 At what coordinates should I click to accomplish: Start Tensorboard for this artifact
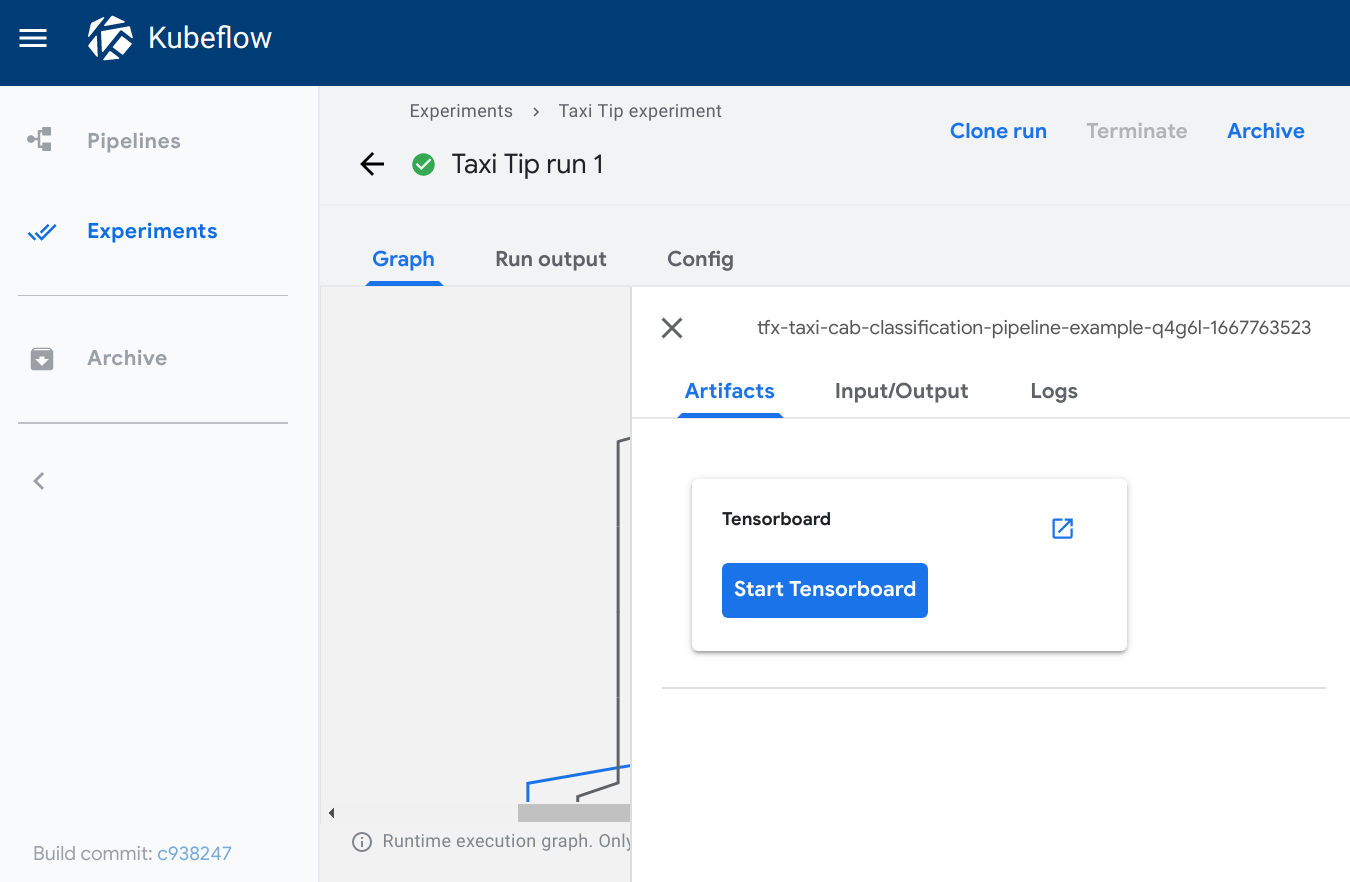[824, 590]
